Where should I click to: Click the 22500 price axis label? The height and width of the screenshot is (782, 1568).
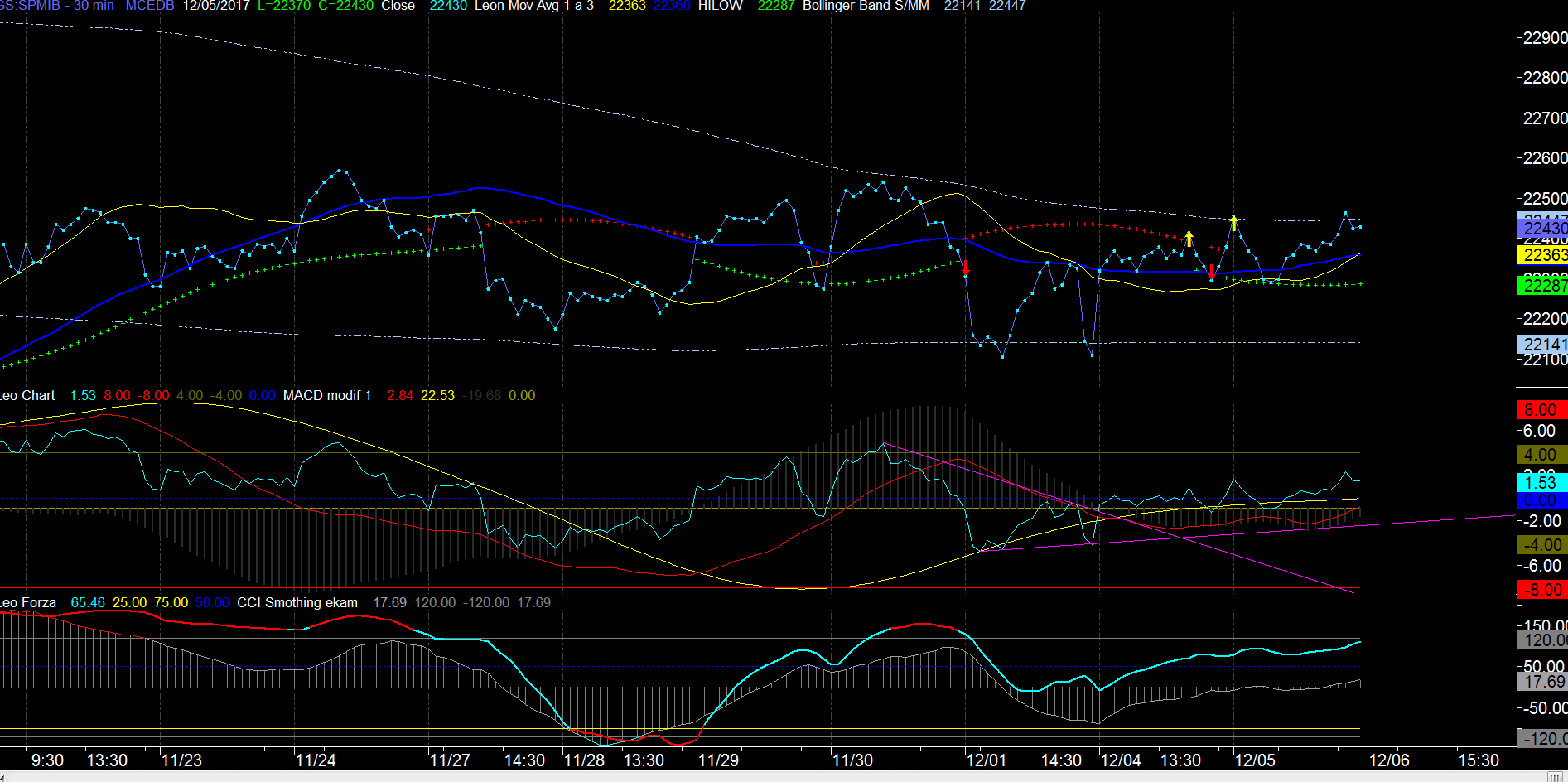(1545, 199)
